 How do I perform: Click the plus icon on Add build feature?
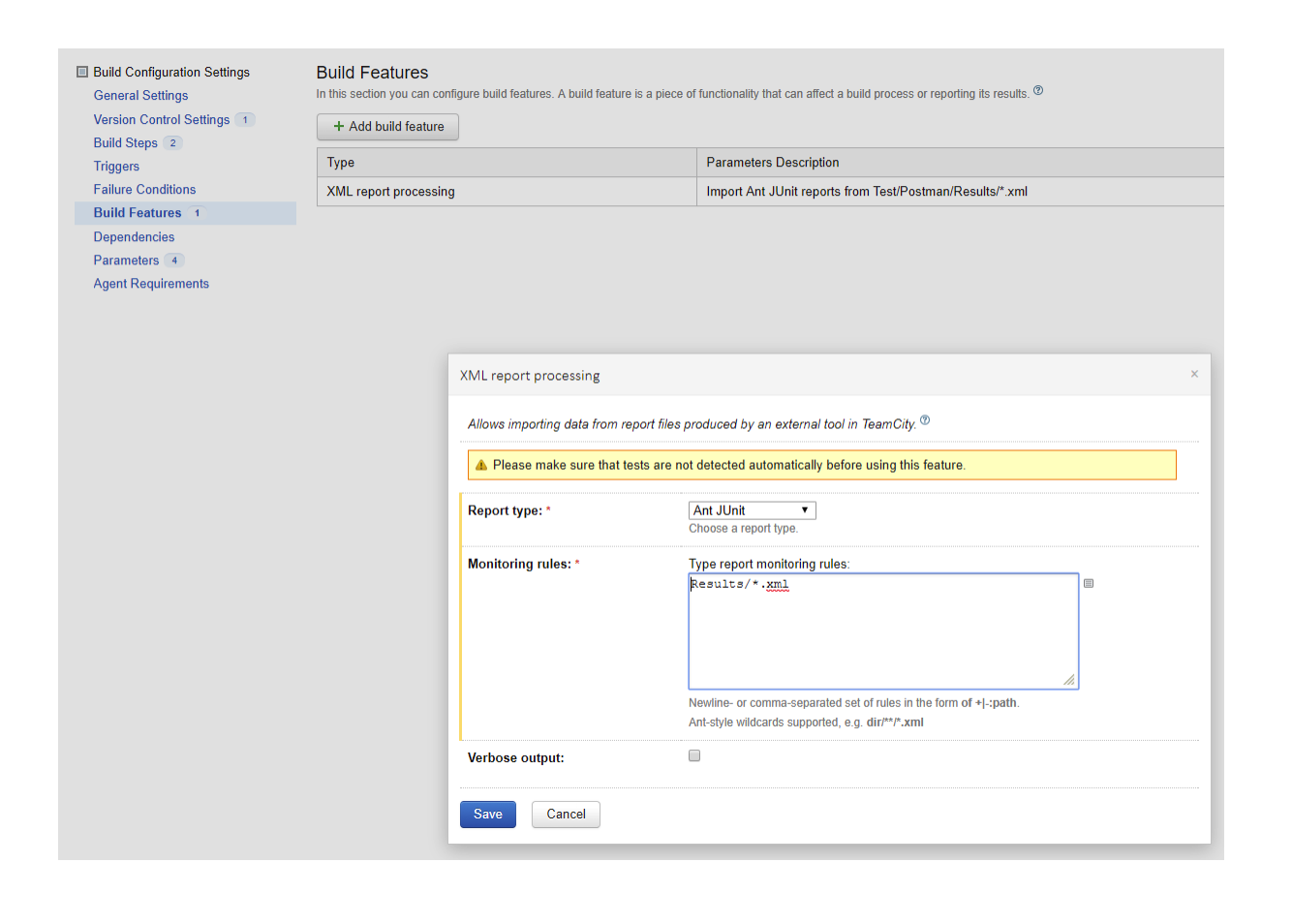point(339,127)
